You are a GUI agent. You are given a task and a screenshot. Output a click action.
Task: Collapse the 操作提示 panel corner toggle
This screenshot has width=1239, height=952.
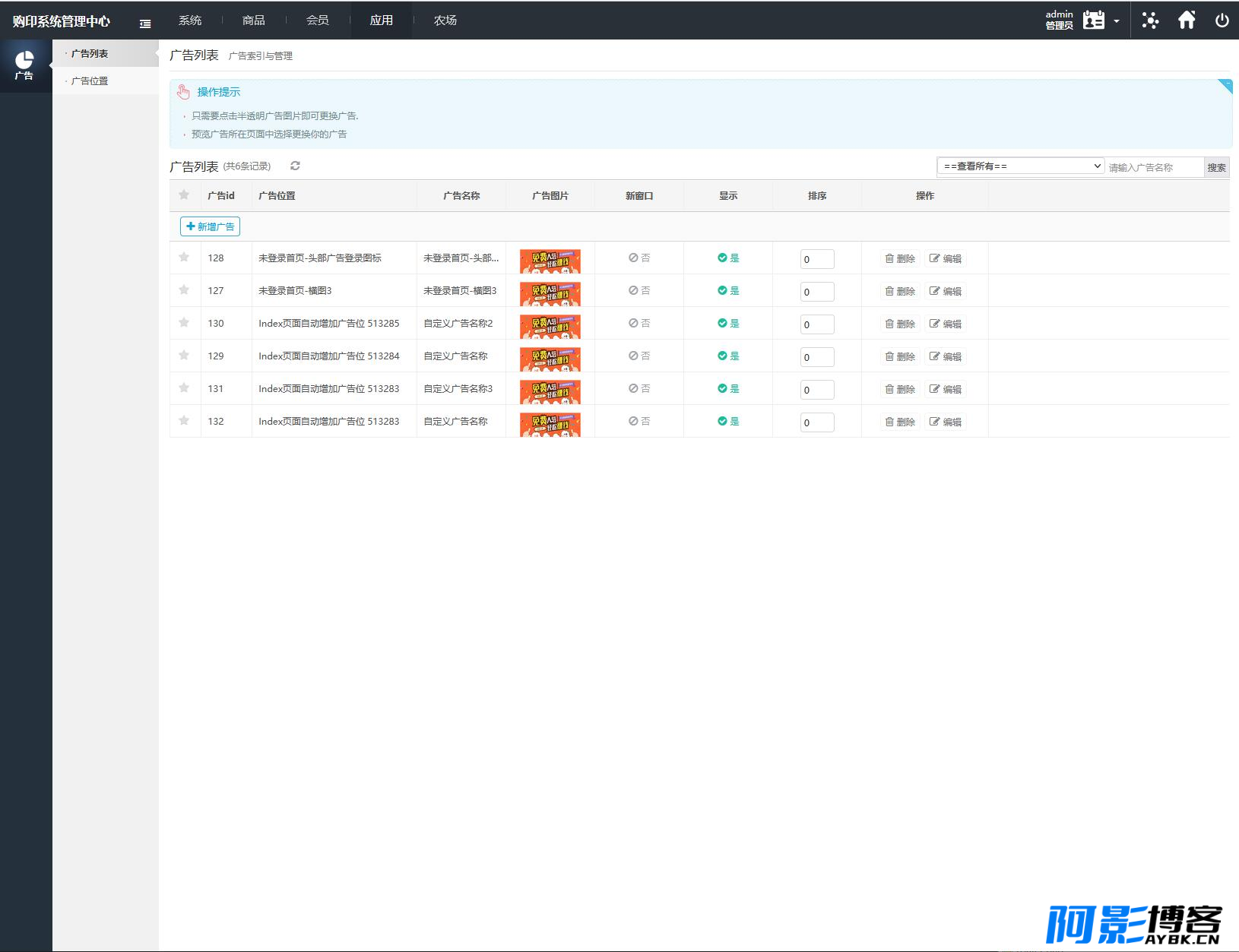[1225, 85]
